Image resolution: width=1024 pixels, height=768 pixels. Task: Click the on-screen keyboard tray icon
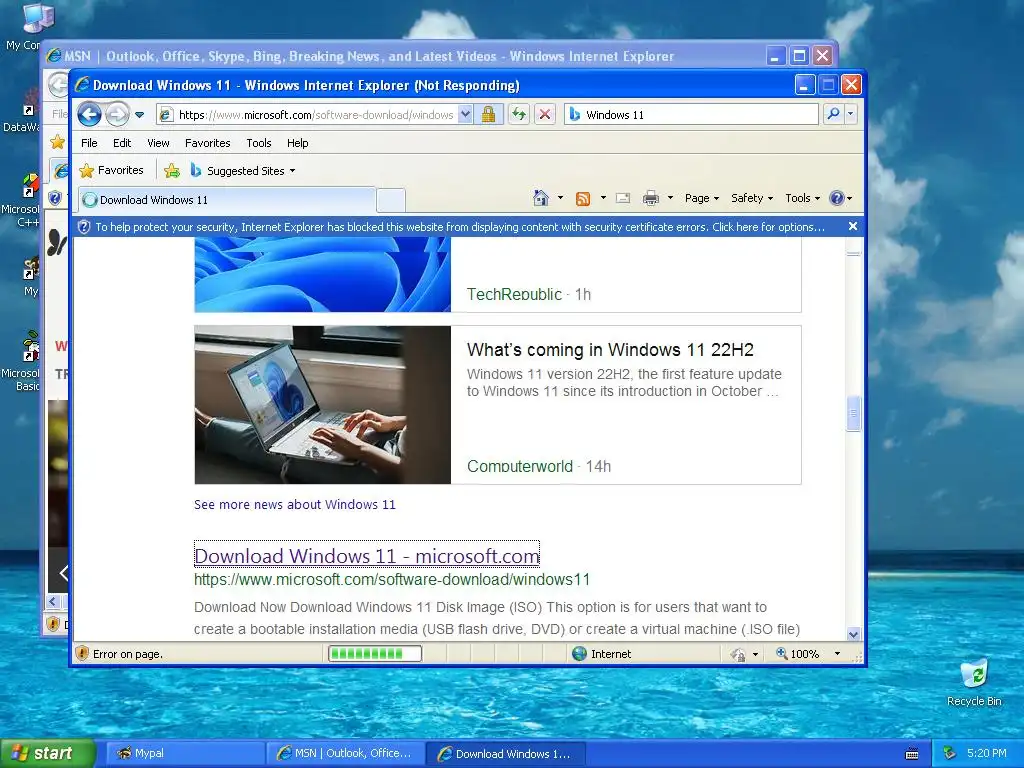912,754
